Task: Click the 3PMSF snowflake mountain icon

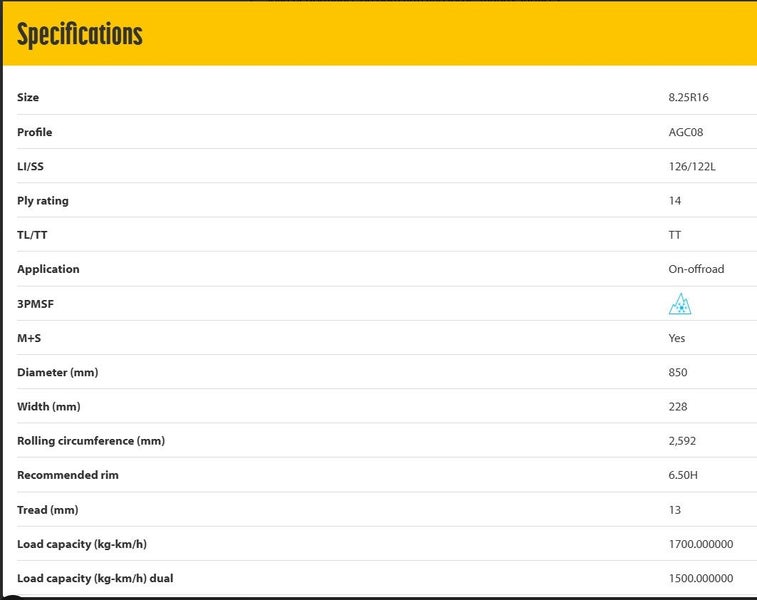Action: tap(680, 304)
